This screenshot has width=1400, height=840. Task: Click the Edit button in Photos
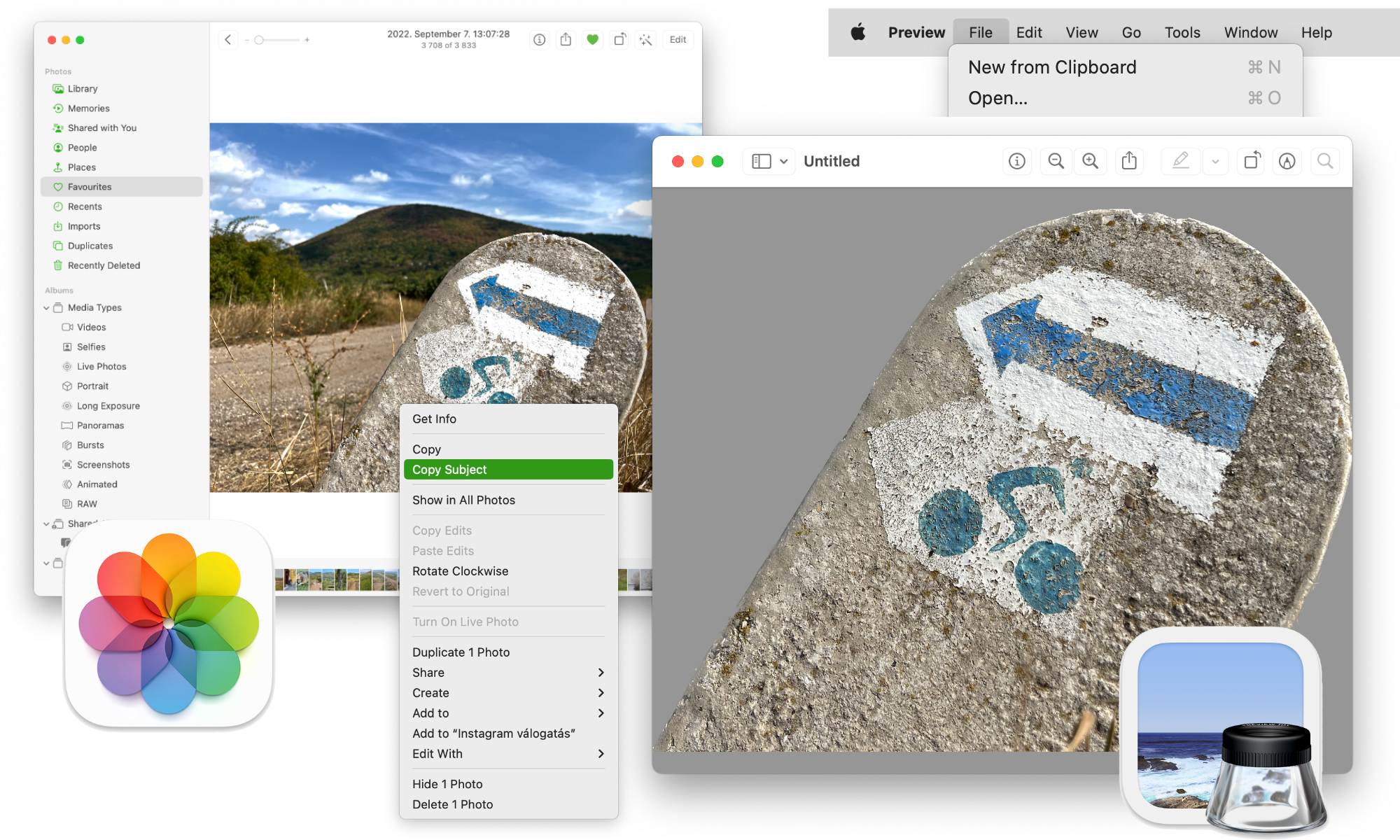[x=678, y=40]
